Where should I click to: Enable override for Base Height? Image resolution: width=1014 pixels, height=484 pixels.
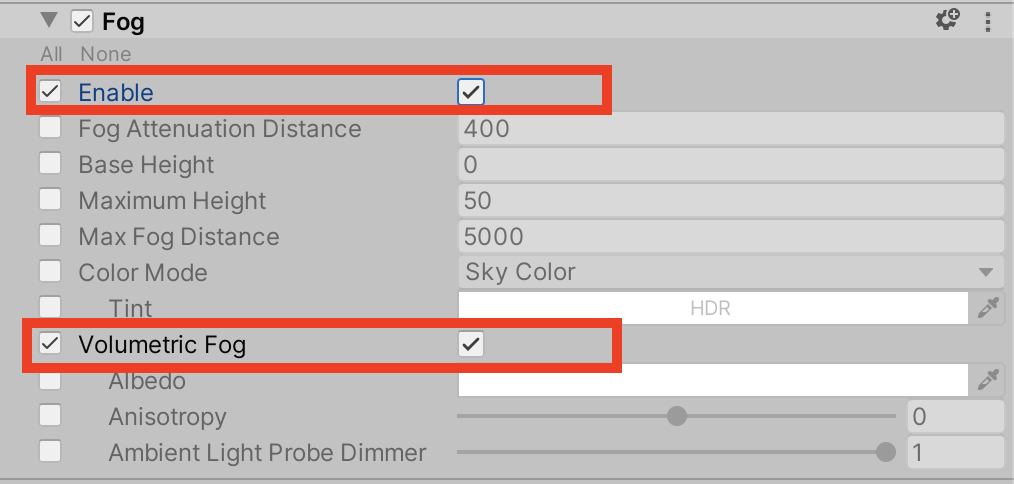point(50,164)
